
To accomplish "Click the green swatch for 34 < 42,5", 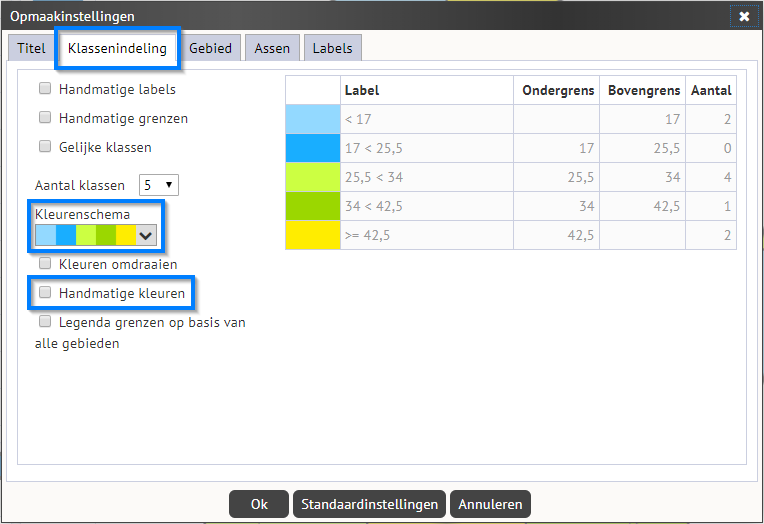I will [x=313, y=206].
